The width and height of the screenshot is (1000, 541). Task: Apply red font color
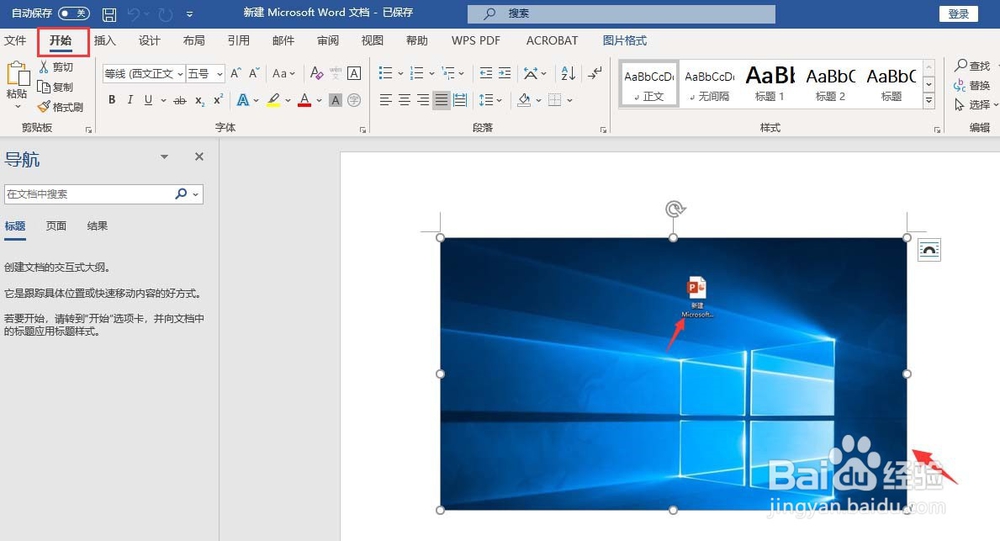click(304, 100)
